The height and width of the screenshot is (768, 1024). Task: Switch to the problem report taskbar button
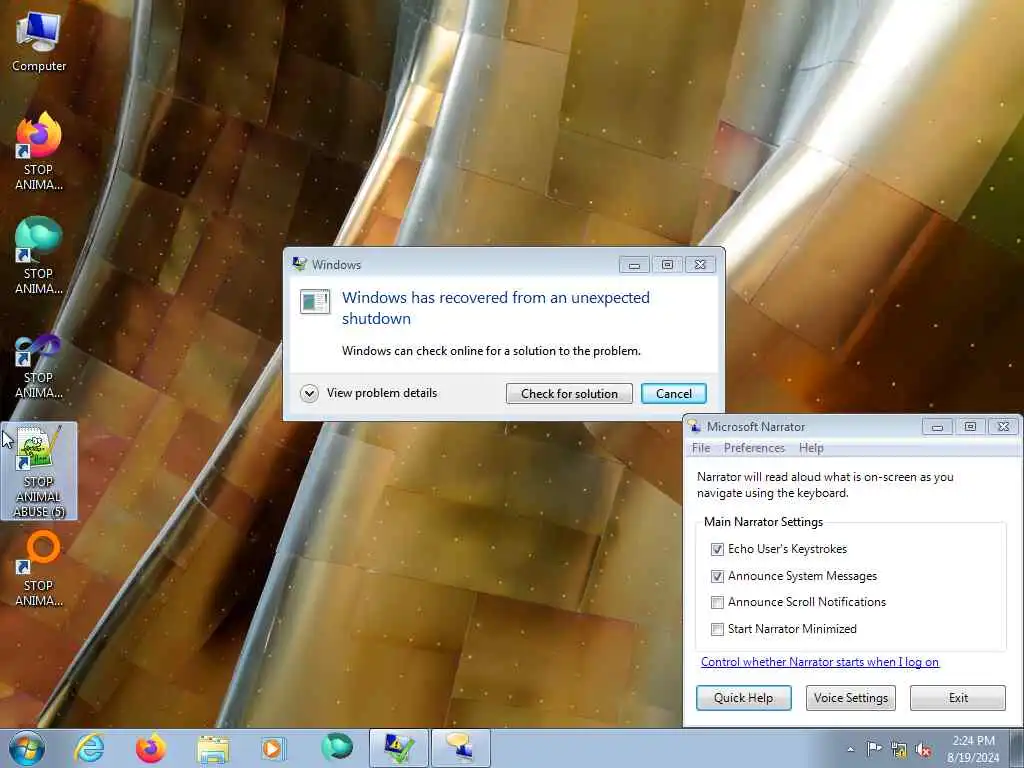click(x=399, y=748)
